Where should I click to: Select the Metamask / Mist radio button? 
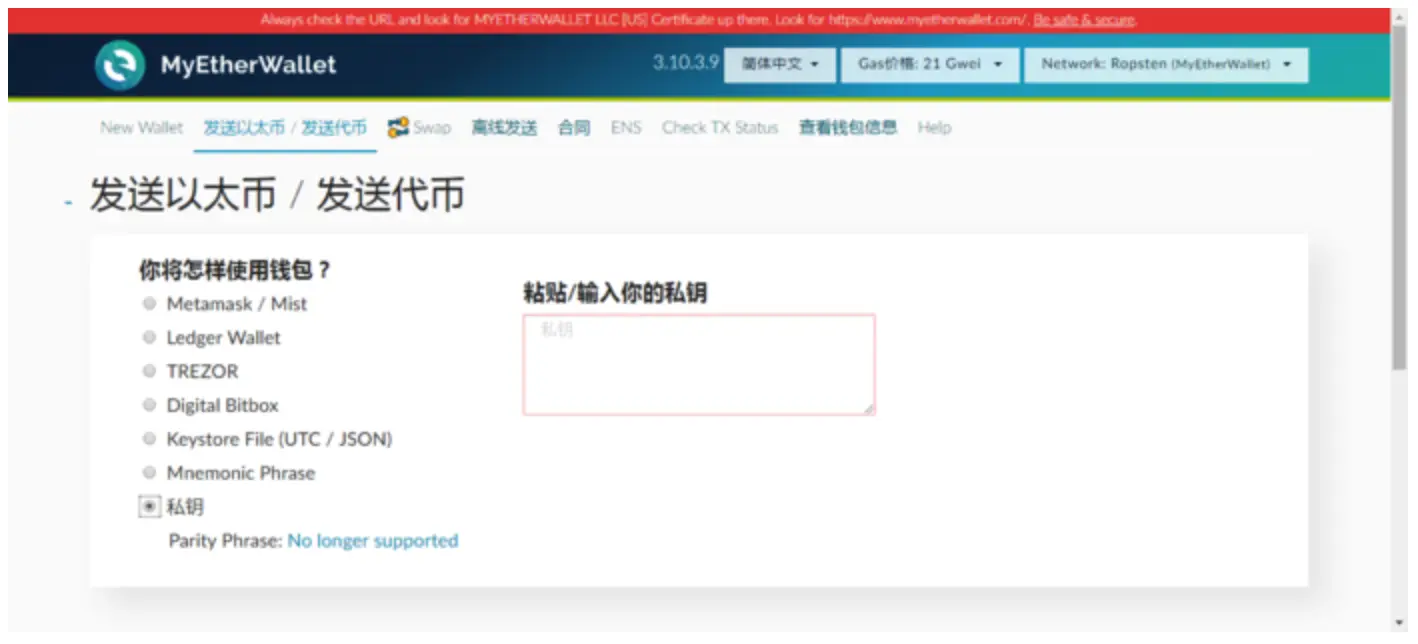click(x=149, y=303)
